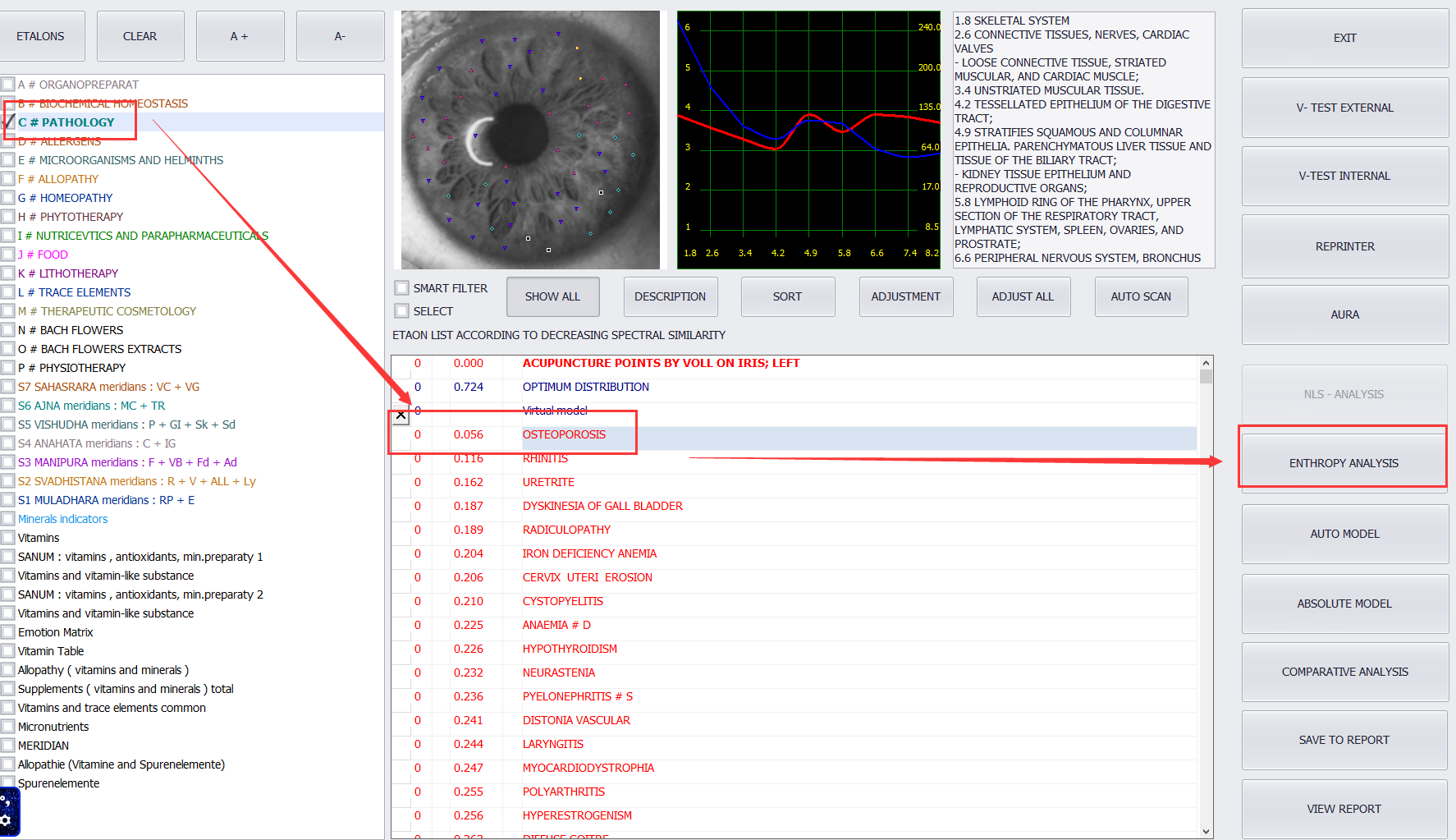Select Vitamin Table item
1456x840 pixels.
(x=51, y=651)
